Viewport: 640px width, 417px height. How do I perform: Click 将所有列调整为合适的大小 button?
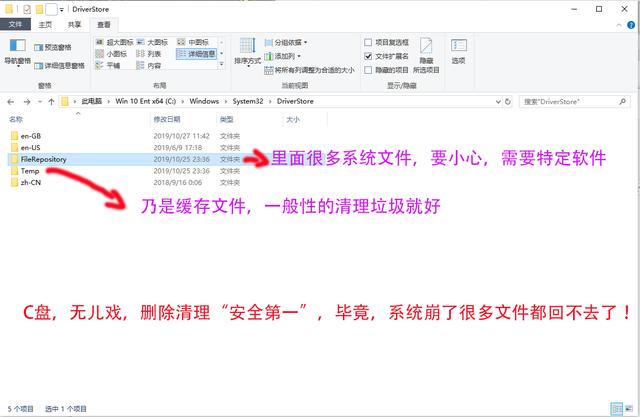click(309, 70)
